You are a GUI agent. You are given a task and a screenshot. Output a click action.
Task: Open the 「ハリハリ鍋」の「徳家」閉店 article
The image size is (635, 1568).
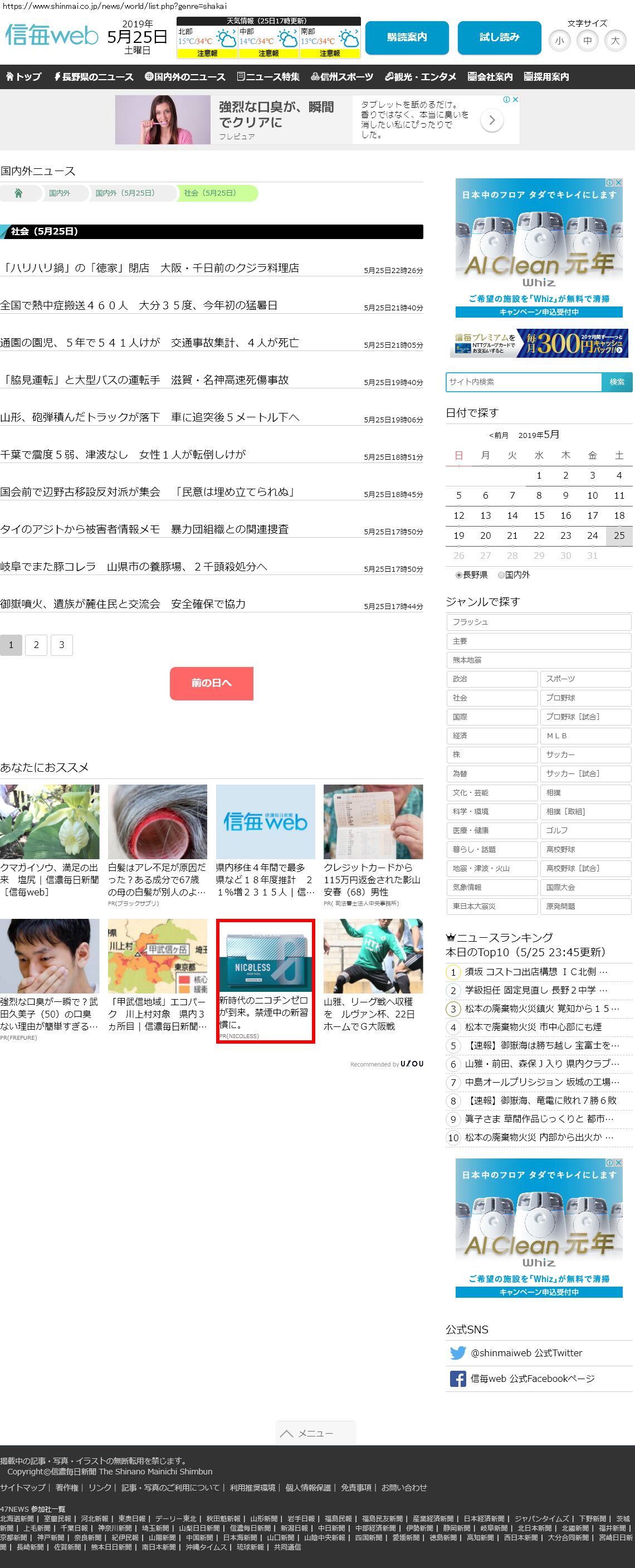(x=150, y=268)
